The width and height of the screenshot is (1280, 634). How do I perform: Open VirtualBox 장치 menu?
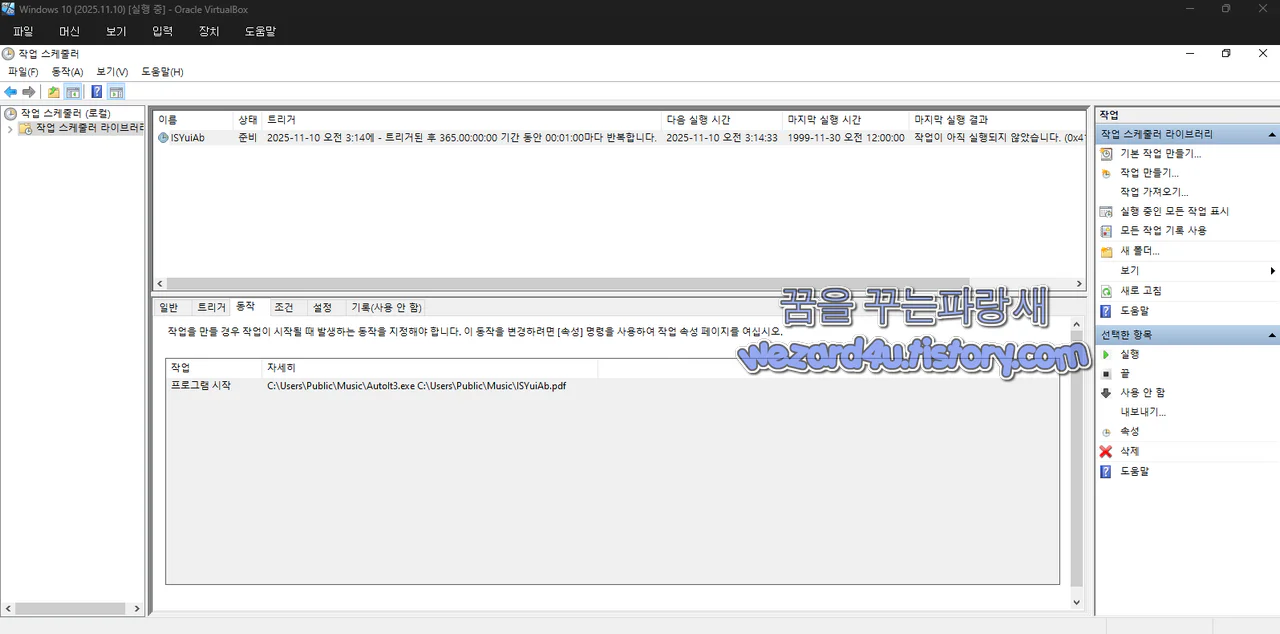pyautogui.click(x=209, y=31)
